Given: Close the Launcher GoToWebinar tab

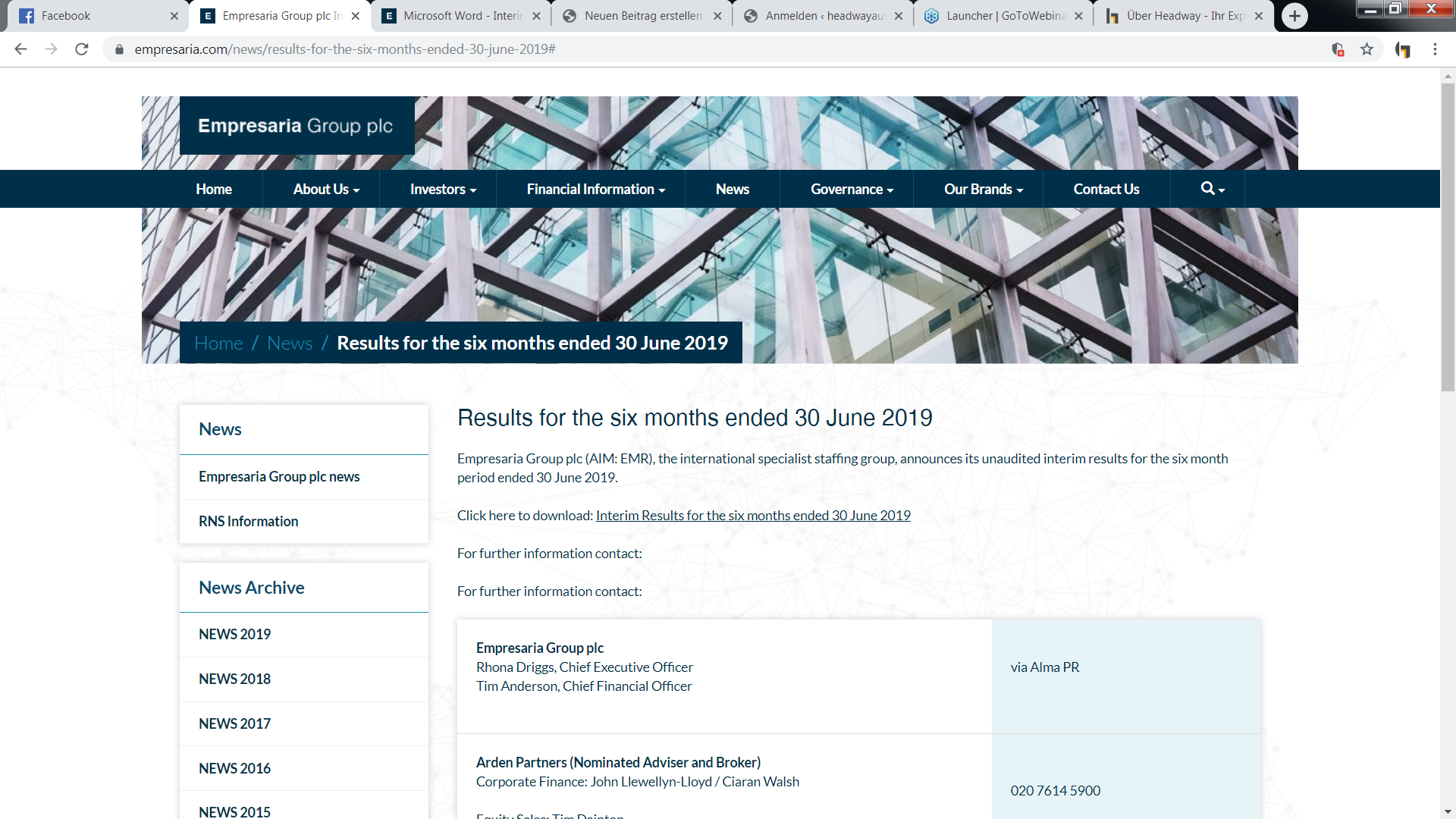Looking at the screenshot, I should point(1078,16).
